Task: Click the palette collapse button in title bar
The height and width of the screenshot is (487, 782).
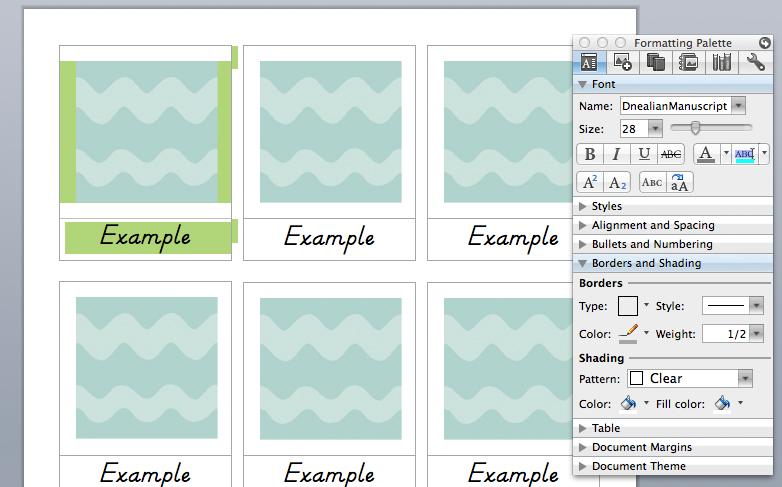Action: [765, 43]
